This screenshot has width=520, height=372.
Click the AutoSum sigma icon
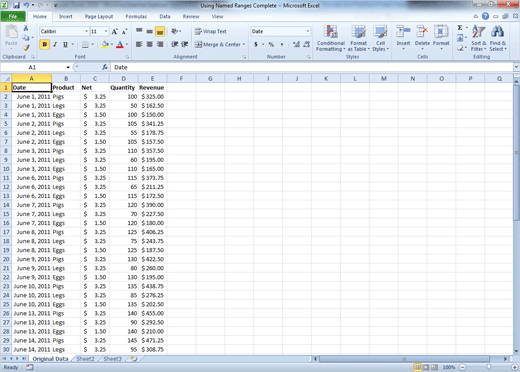pyautogui.click(x=460, y=28)
